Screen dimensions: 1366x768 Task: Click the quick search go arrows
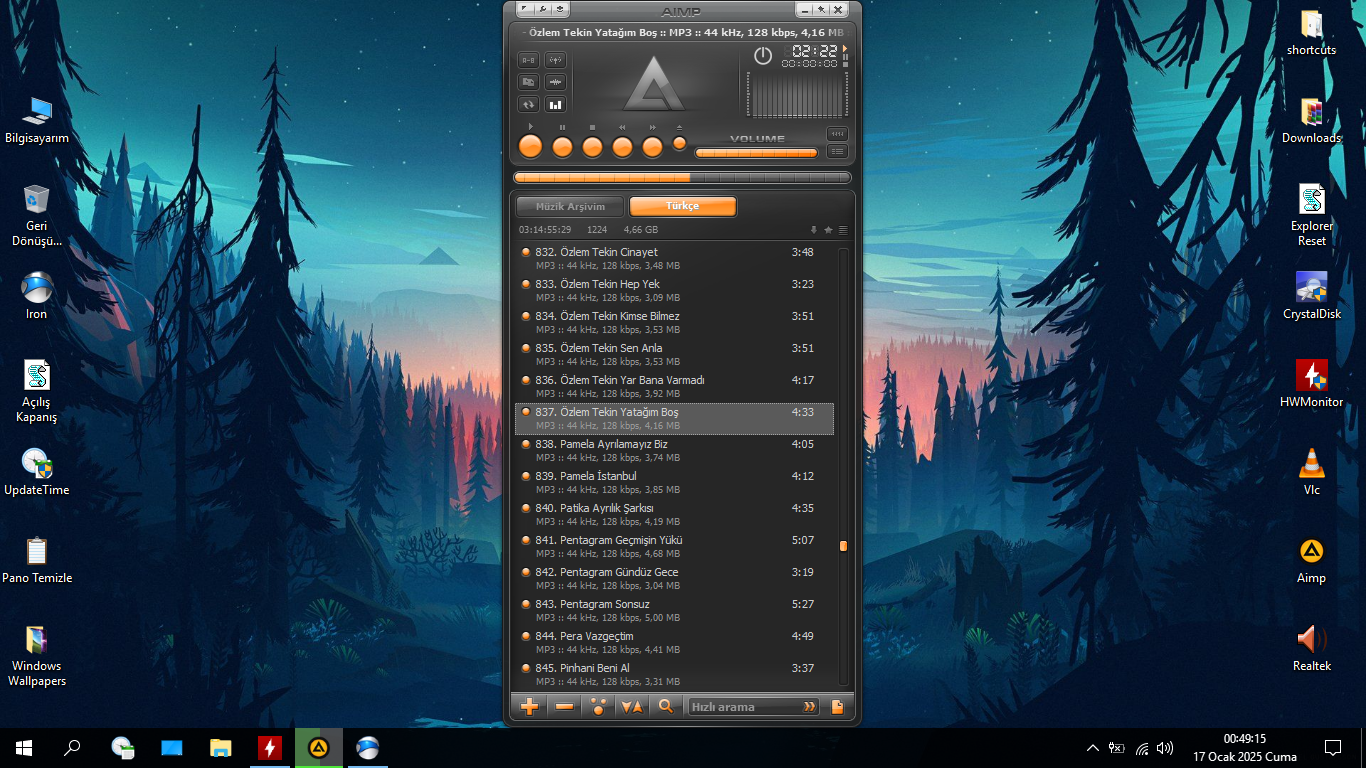(809, 707)
